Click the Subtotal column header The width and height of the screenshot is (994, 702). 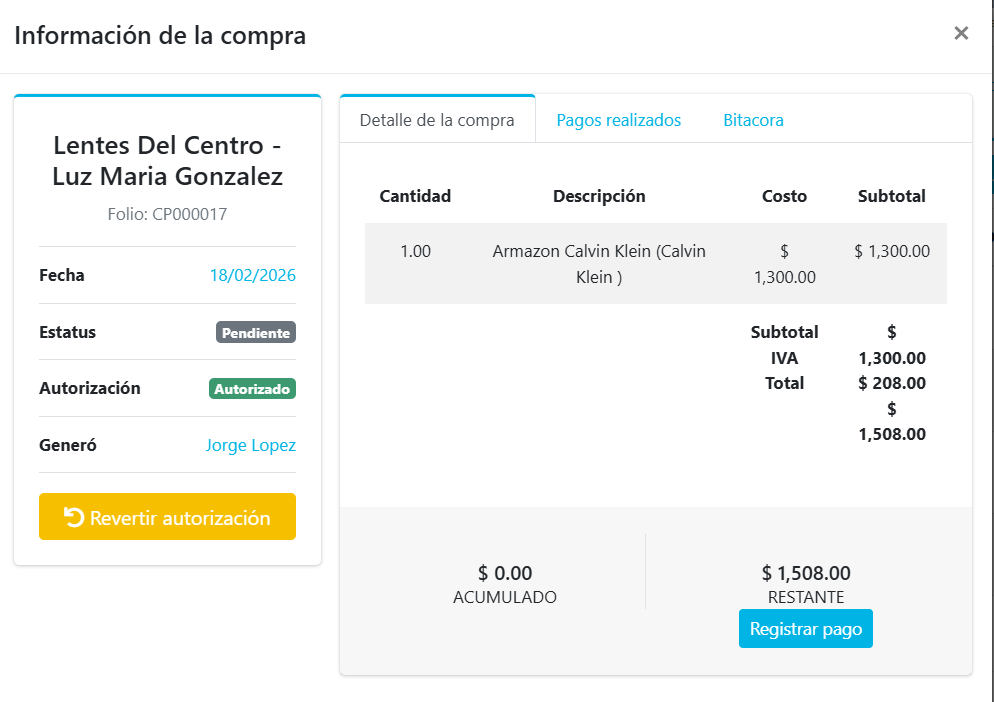tap(891, 196)
